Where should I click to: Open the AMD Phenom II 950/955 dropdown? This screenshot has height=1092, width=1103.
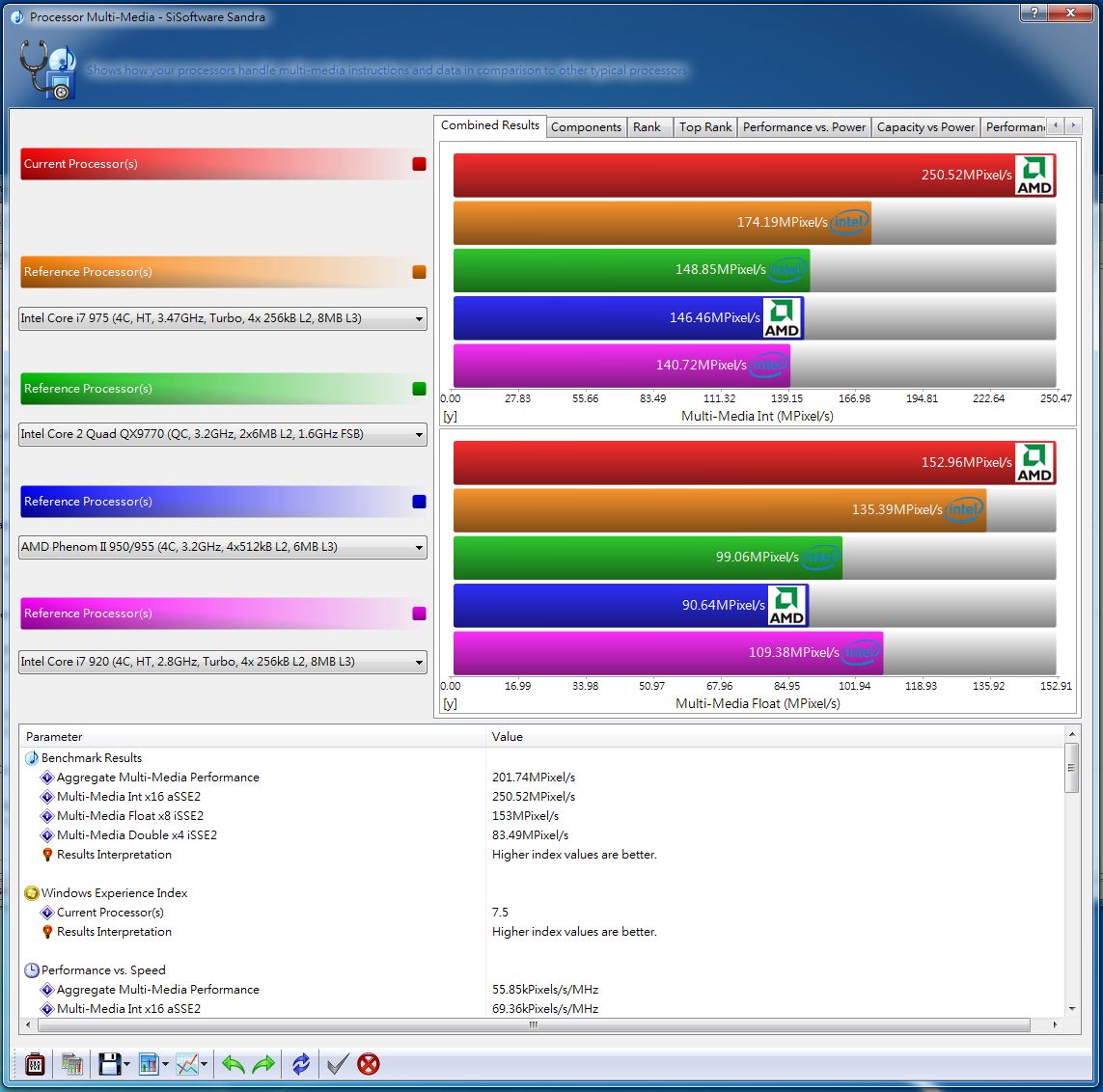pos(419,547)
